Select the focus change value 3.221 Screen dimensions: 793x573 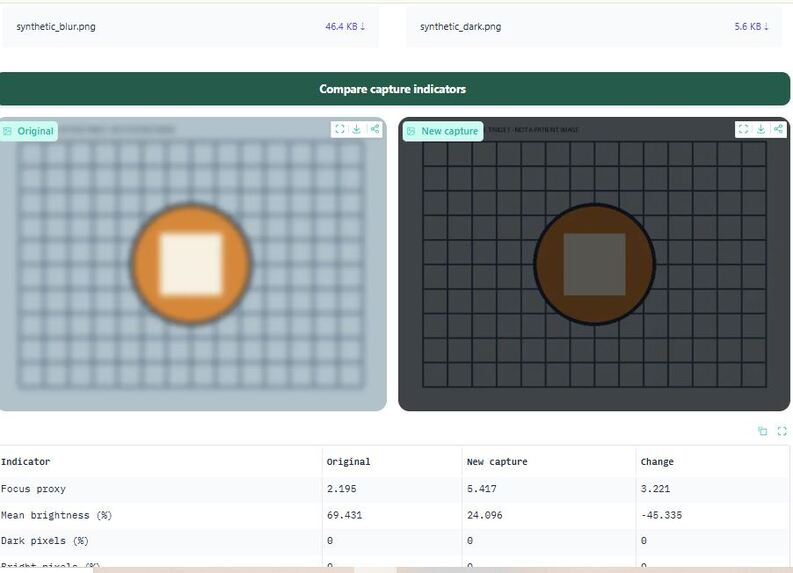[655, 489]
